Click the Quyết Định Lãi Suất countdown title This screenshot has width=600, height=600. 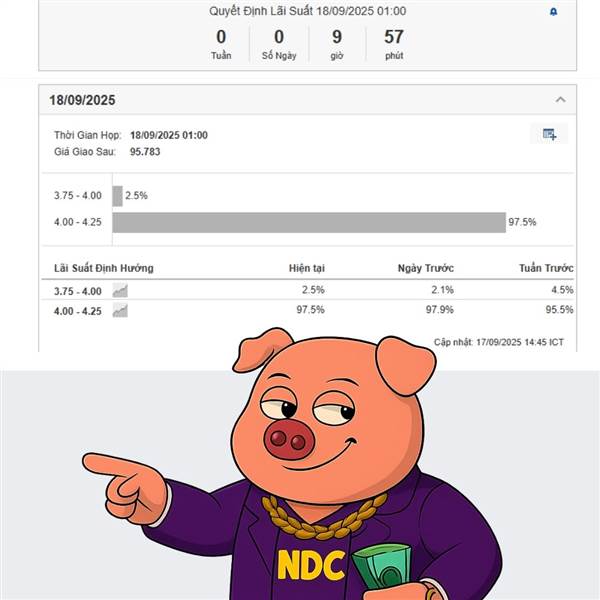pos(308,11)
